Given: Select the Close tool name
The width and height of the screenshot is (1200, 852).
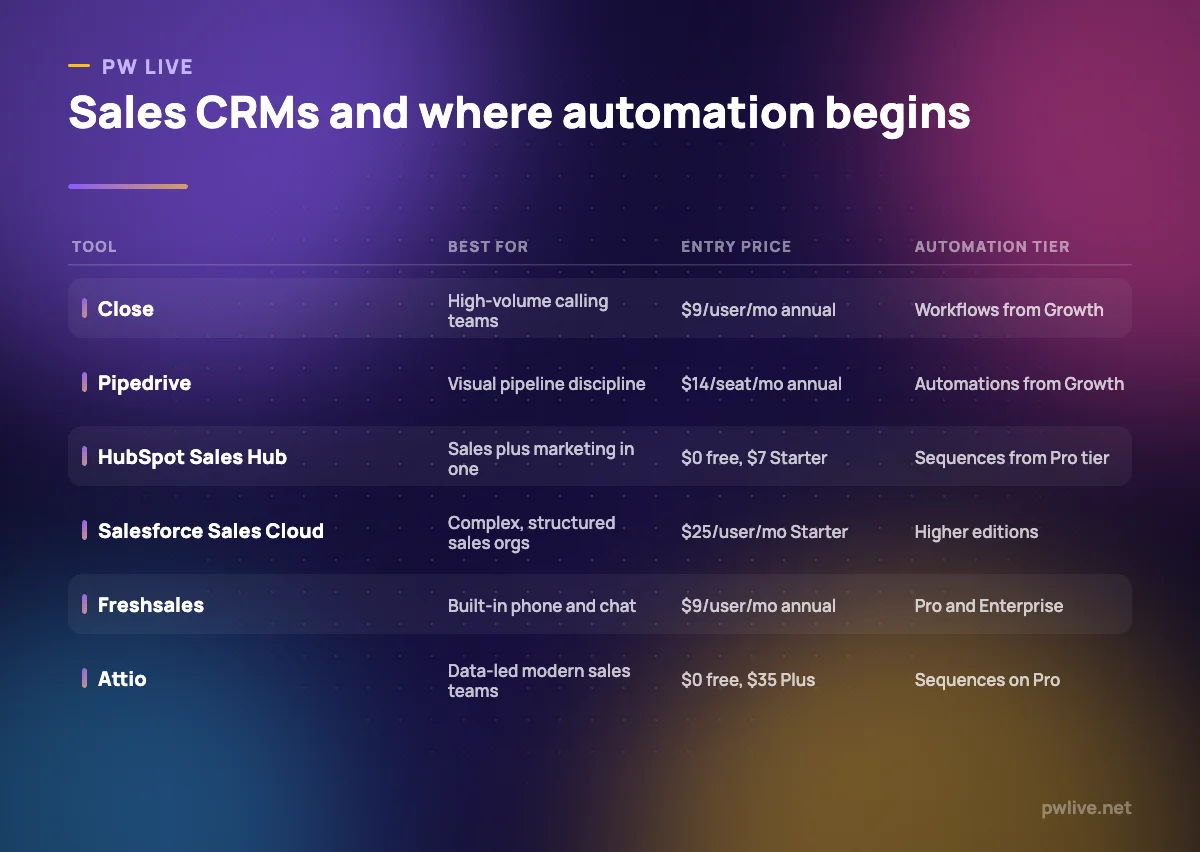Looking at the screenshot, I should 126,309.
